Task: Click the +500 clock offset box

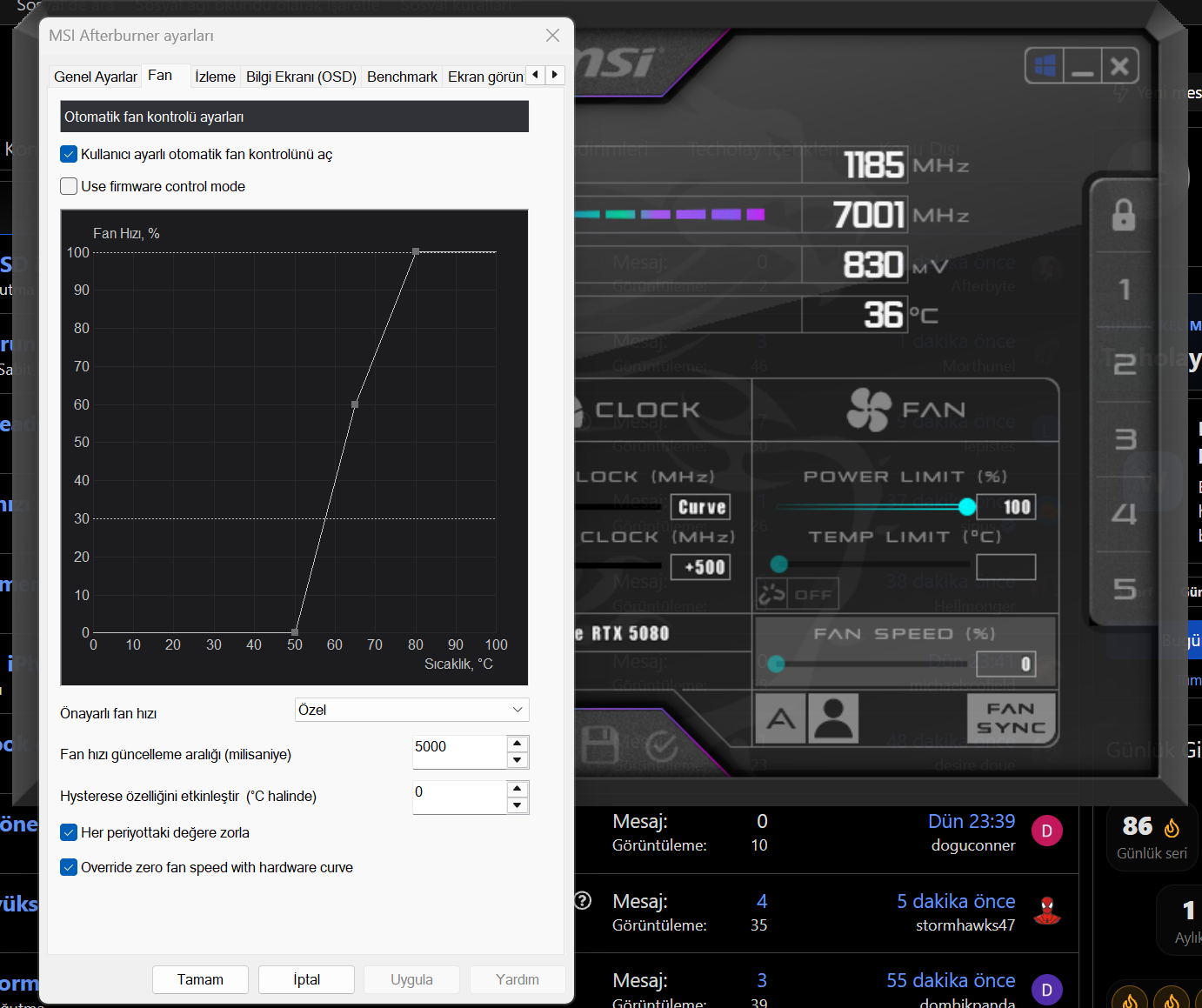Action: 701,567
